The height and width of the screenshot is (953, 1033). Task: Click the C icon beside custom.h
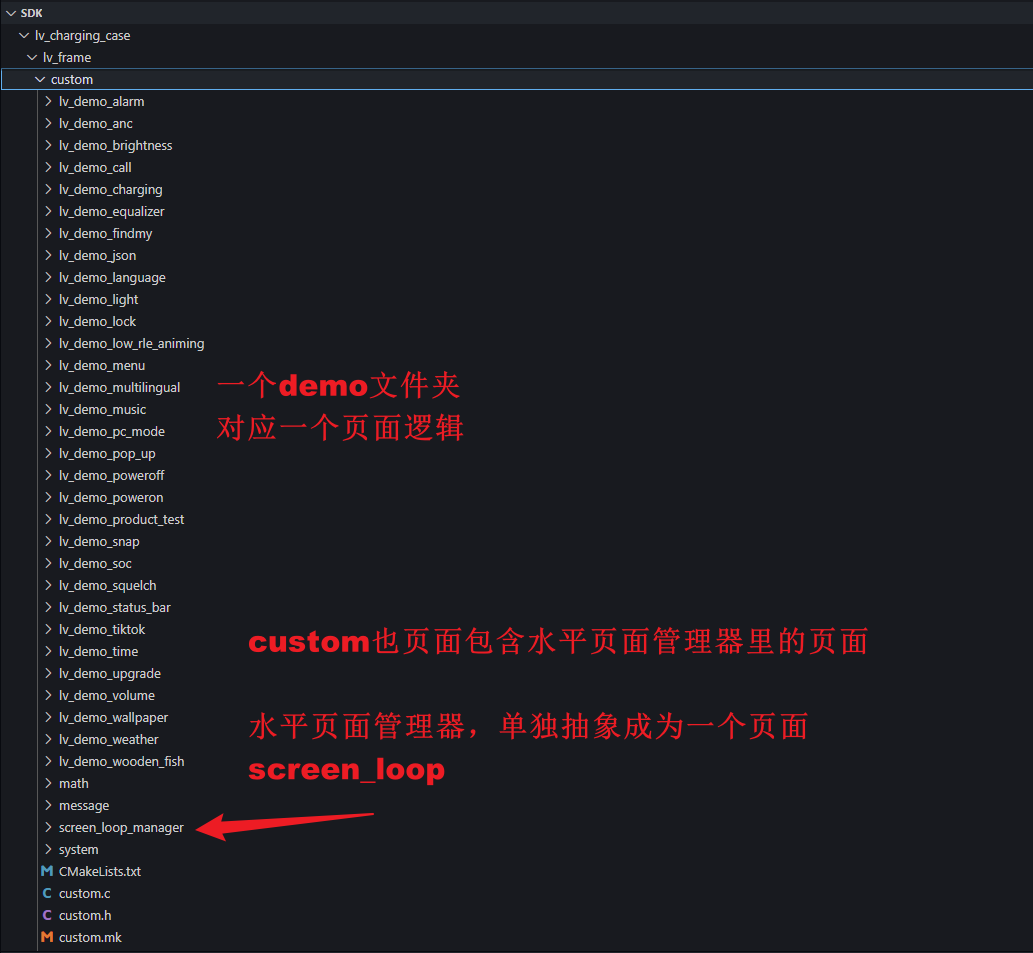47,915
